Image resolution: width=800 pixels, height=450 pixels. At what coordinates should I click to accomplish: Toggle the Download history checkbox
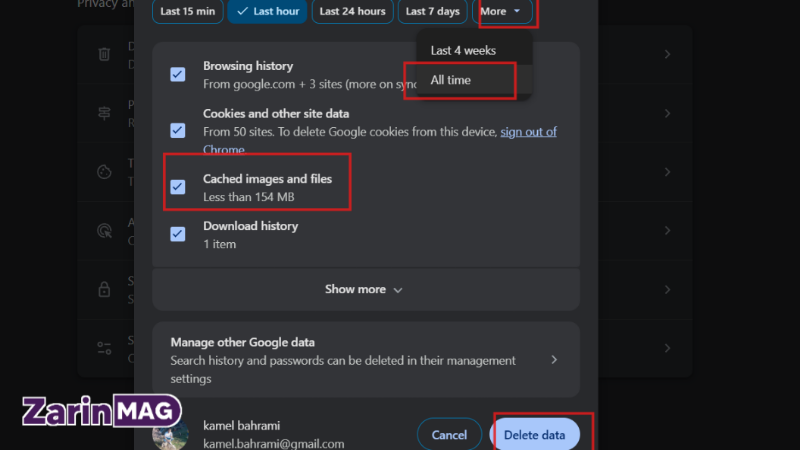click(x=178, y=234)
